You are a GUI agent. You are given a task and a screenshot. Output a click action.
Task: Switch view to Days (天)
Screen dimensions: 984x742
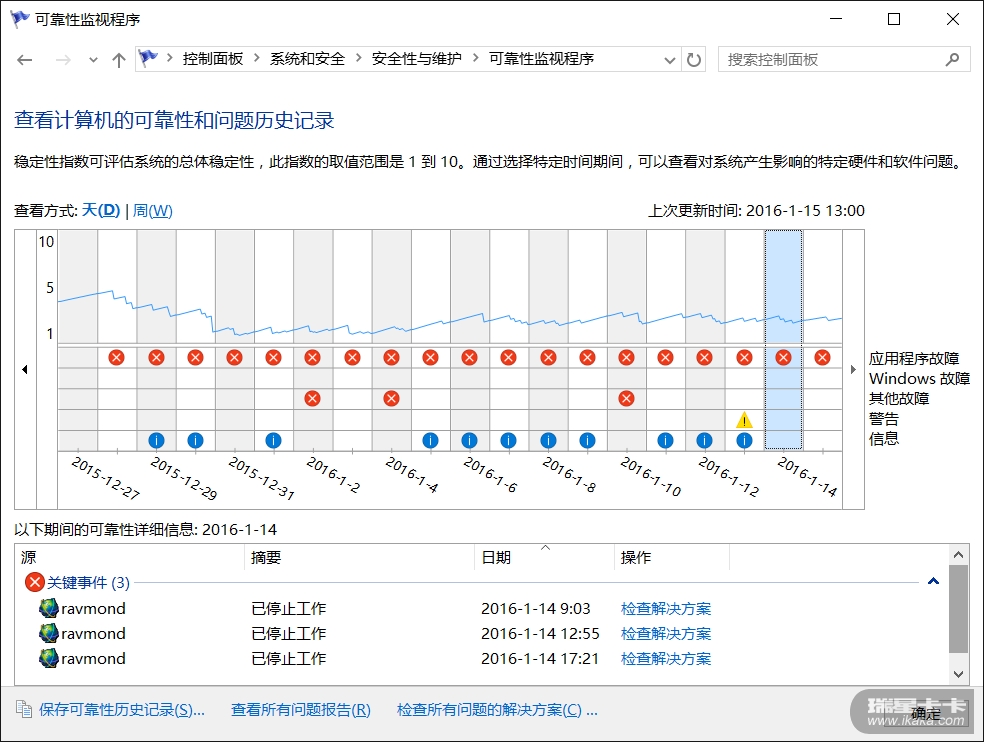[x=100, y=211]
